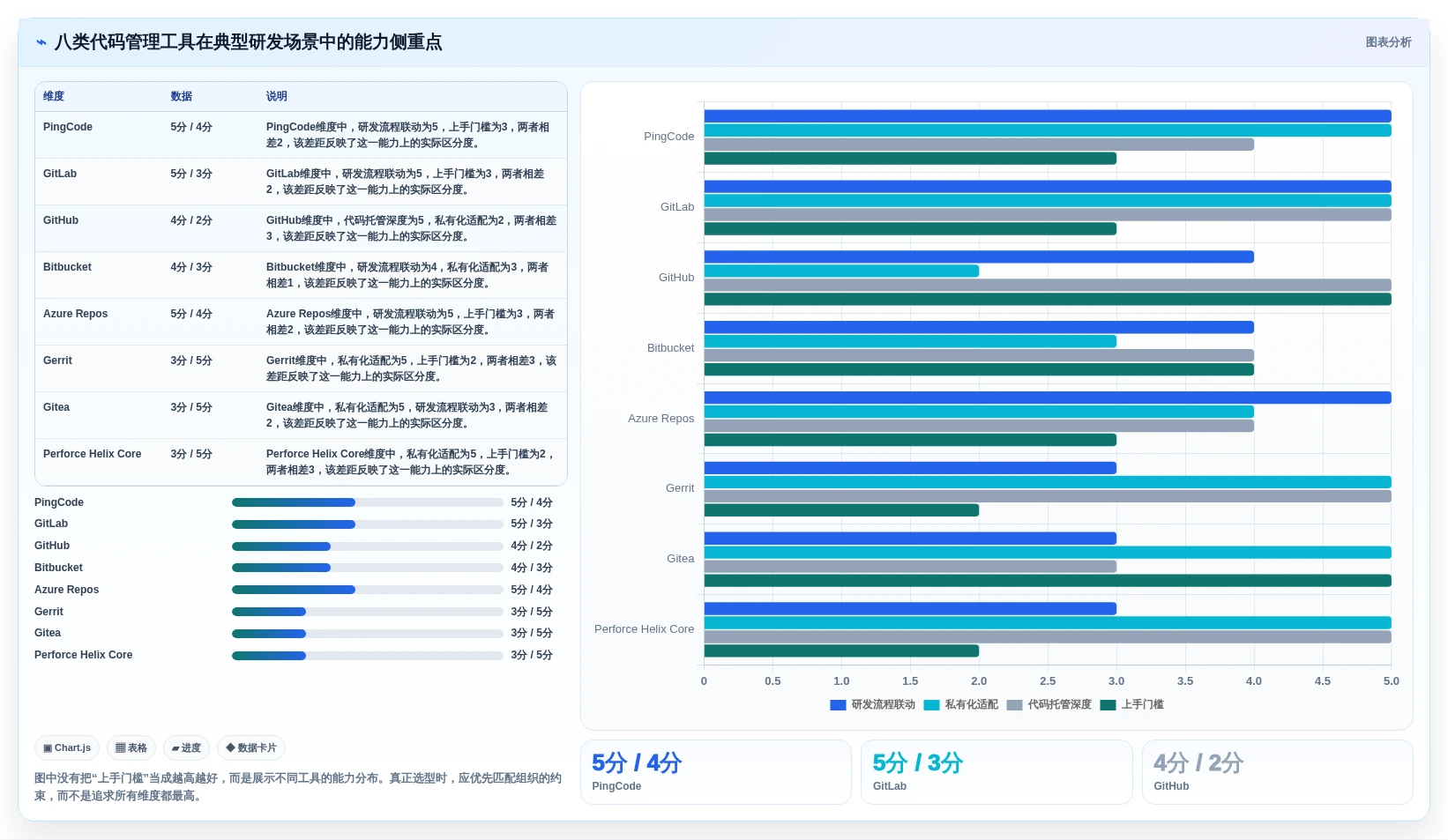
Task: Click the 表格 tag chip
Action: pos(131,748)
